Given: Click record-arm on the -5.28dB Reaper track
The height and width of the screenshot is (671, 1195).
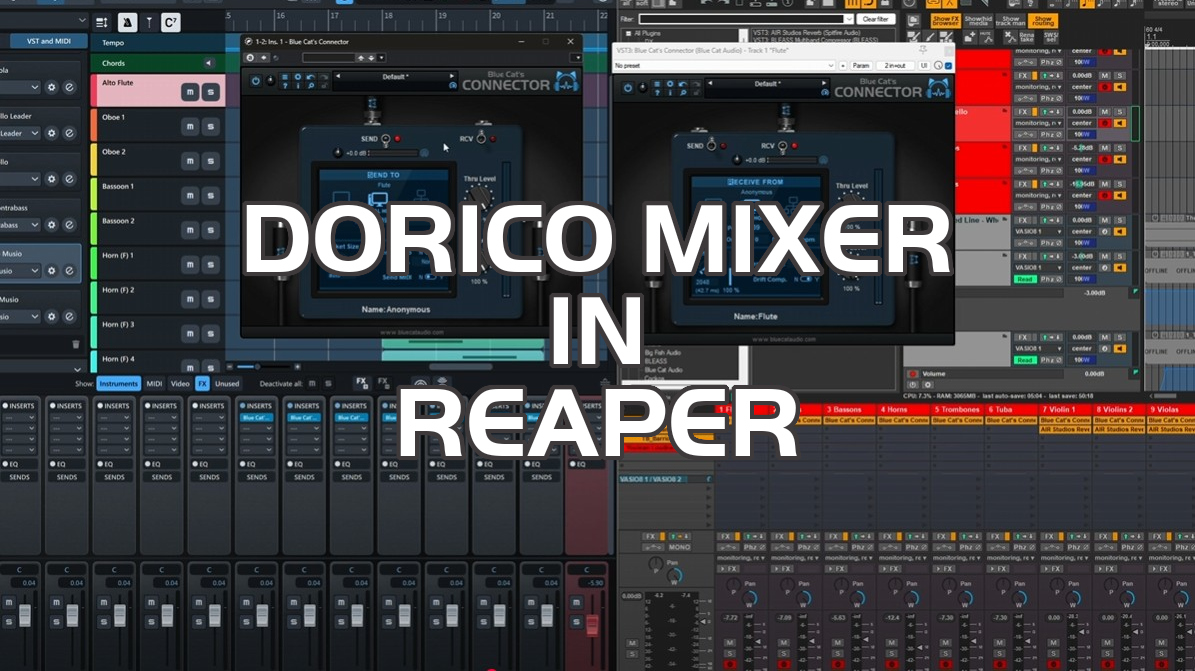Looking at the screenshot, I should (1104, 159).
